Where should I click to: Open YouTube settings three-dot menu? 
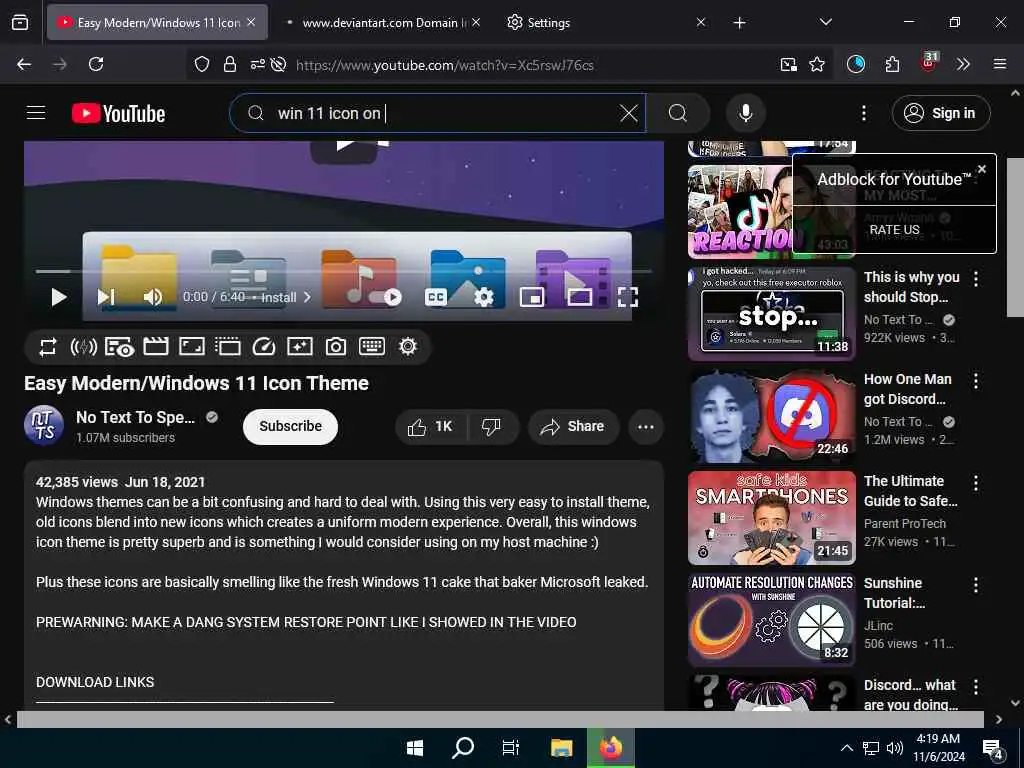tap(863, 114)
